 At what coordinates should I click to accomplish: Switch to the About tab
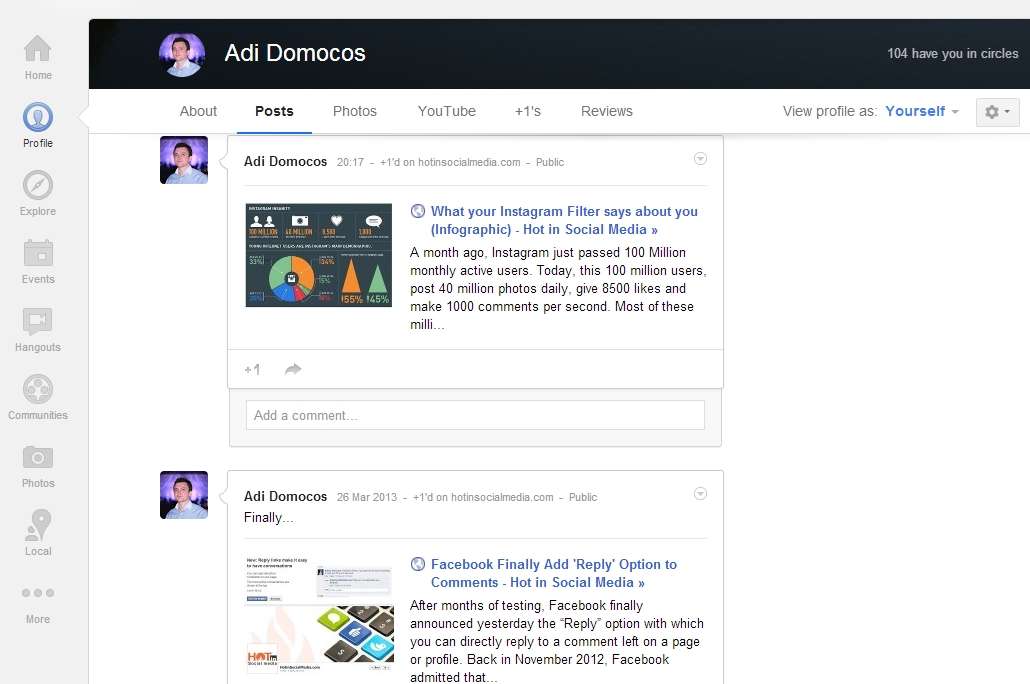[198, 111]
